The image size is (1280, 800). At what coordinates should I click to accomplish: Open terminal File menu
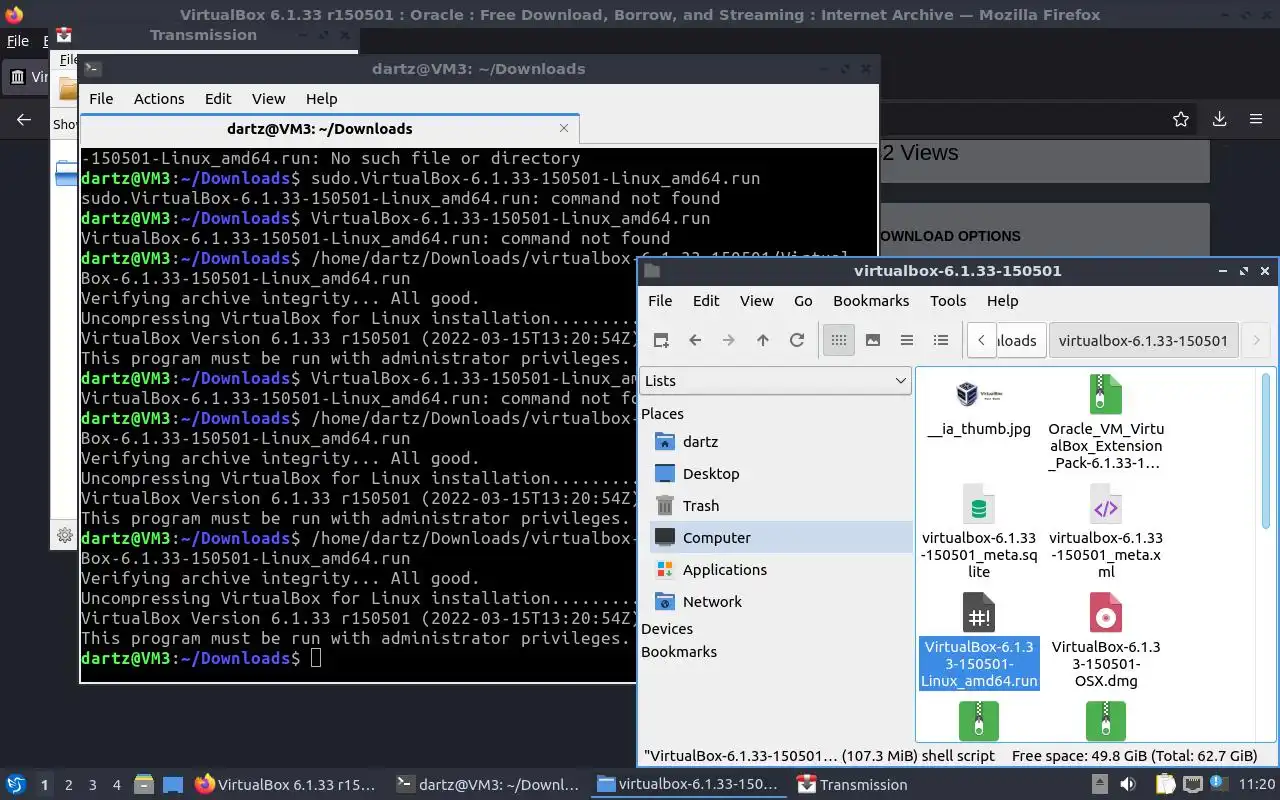(101, 98)
